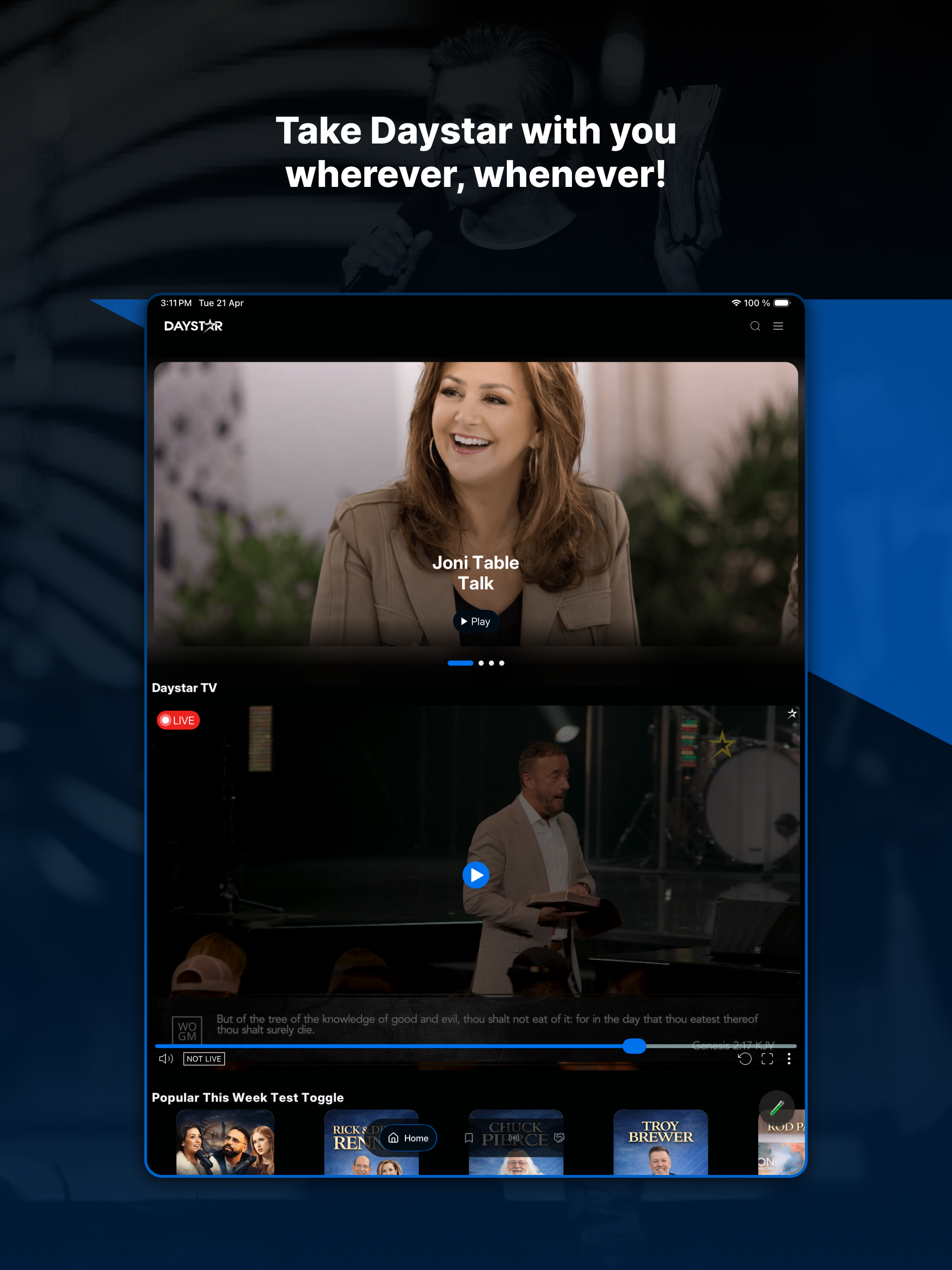Viewport: 952px width, 1270px height.
Task: Open the live broadcast tab
Action: [x=514, y=1138]
